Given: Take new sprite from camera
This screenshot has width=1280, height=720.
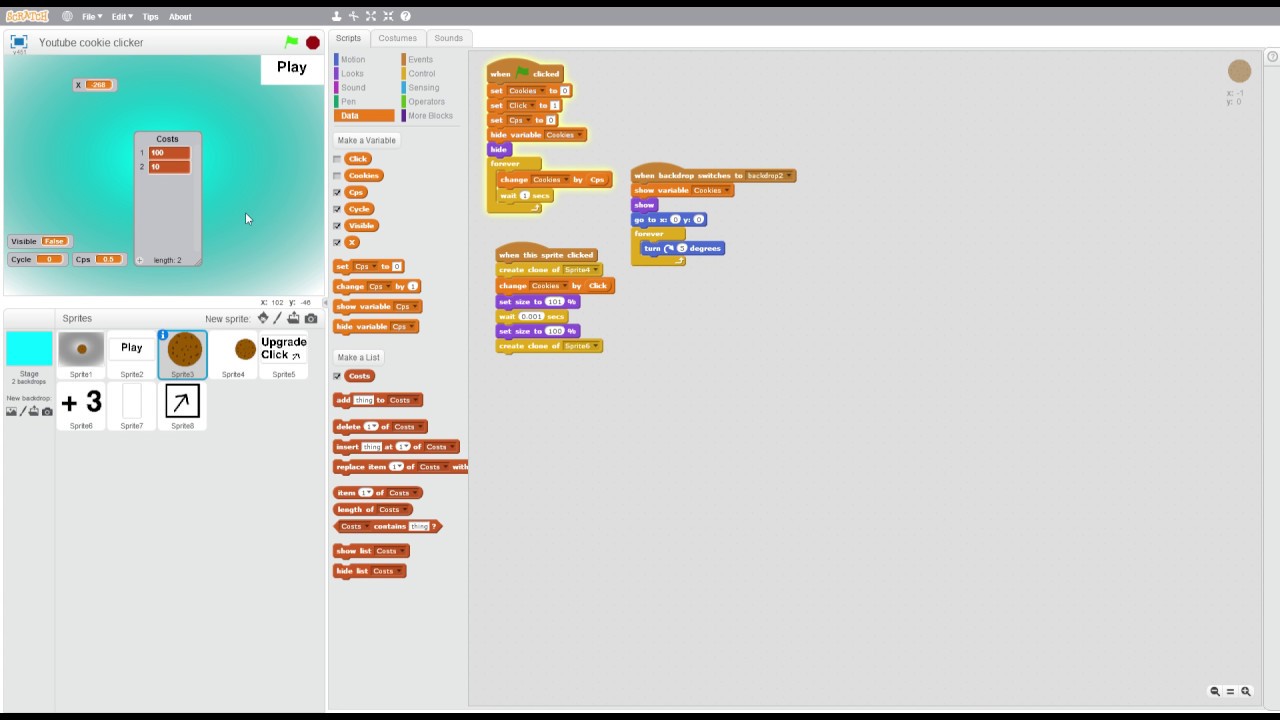Looking at the screenshot, I should tap(311, 318).
